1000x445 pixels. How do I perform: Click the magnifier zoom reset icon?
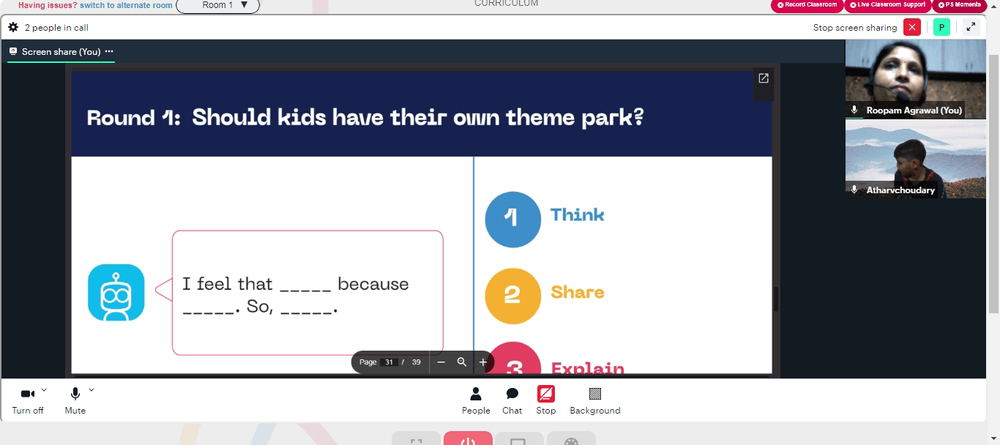click(x=462, y=362)
